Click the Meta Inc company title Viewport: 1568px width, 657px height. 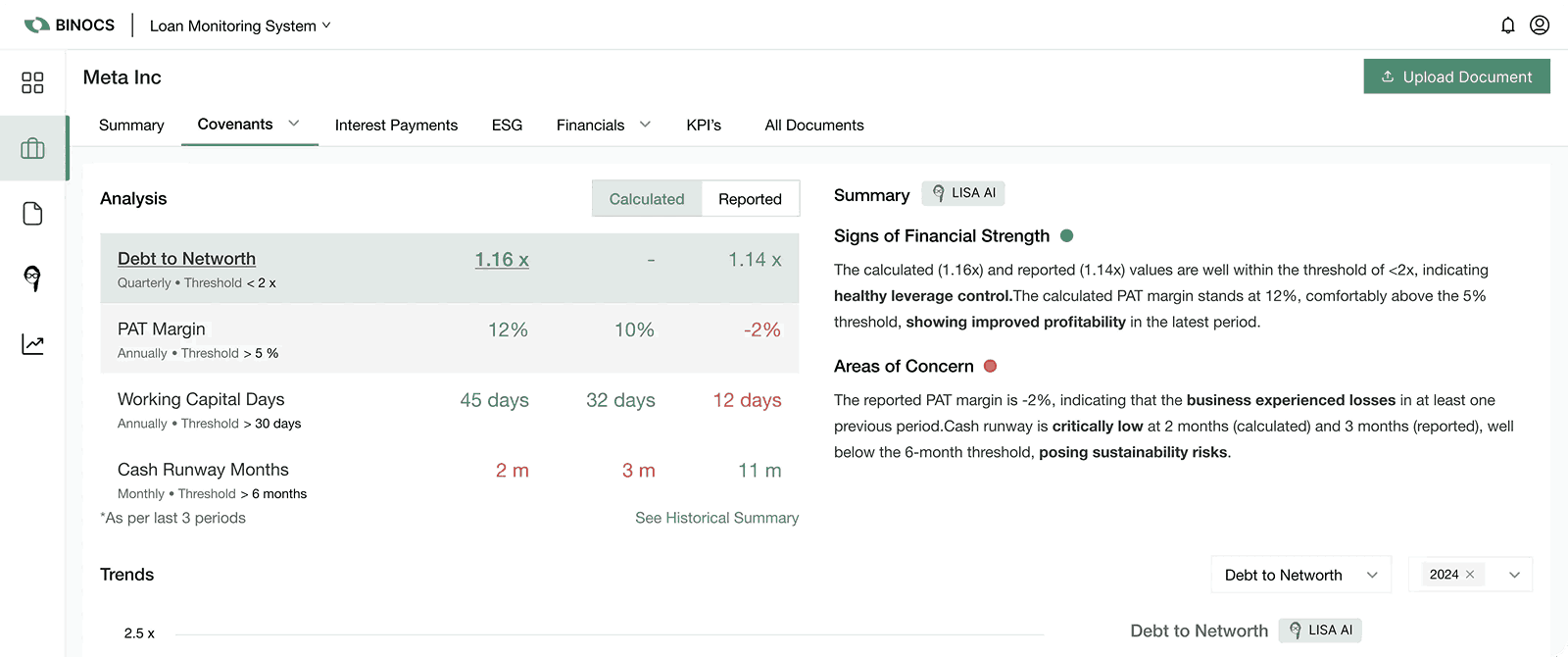(122, 77)
